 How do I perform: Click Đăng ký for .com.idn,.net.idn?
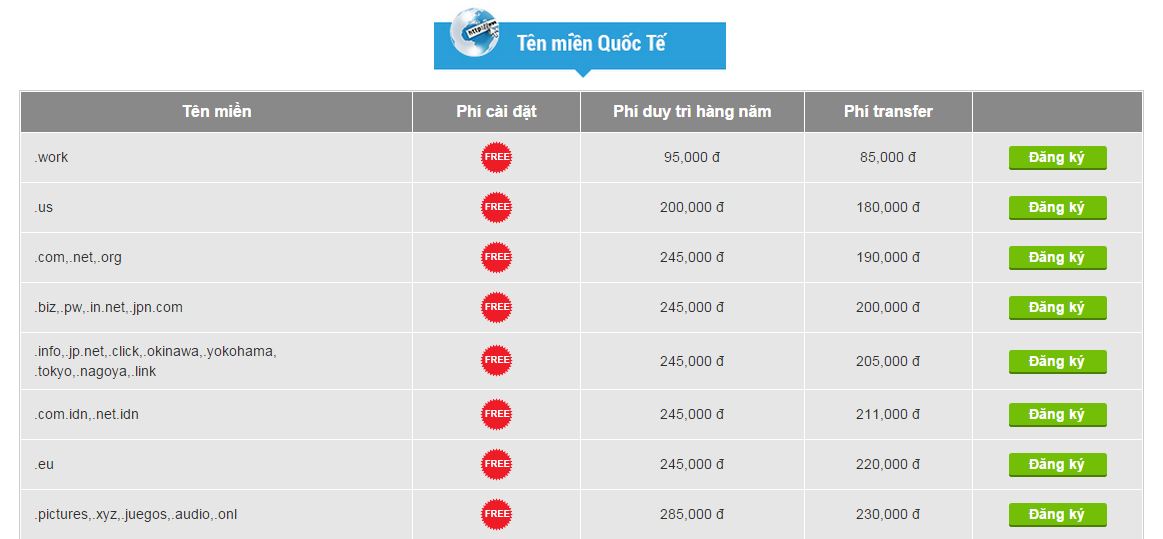tap(1057, 414)
